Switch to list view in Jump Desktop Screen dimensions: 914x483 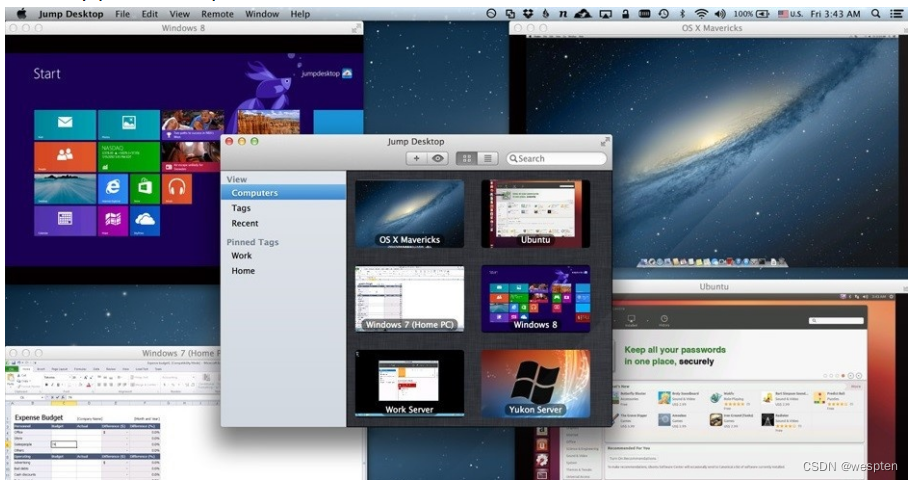coord(488,158)
